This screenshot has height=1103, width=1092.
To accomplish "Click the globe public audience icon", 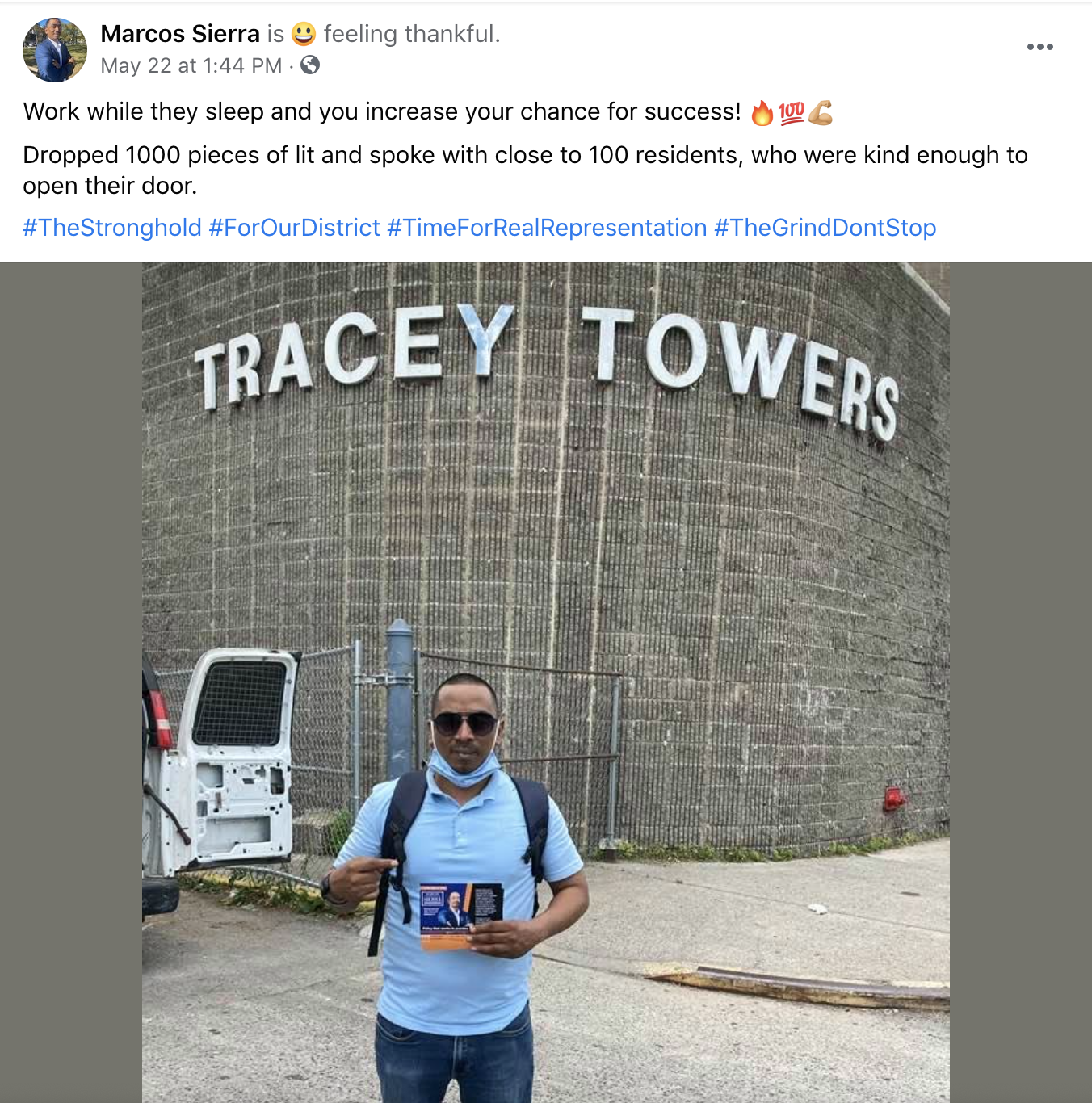I will tap(310, 65).
